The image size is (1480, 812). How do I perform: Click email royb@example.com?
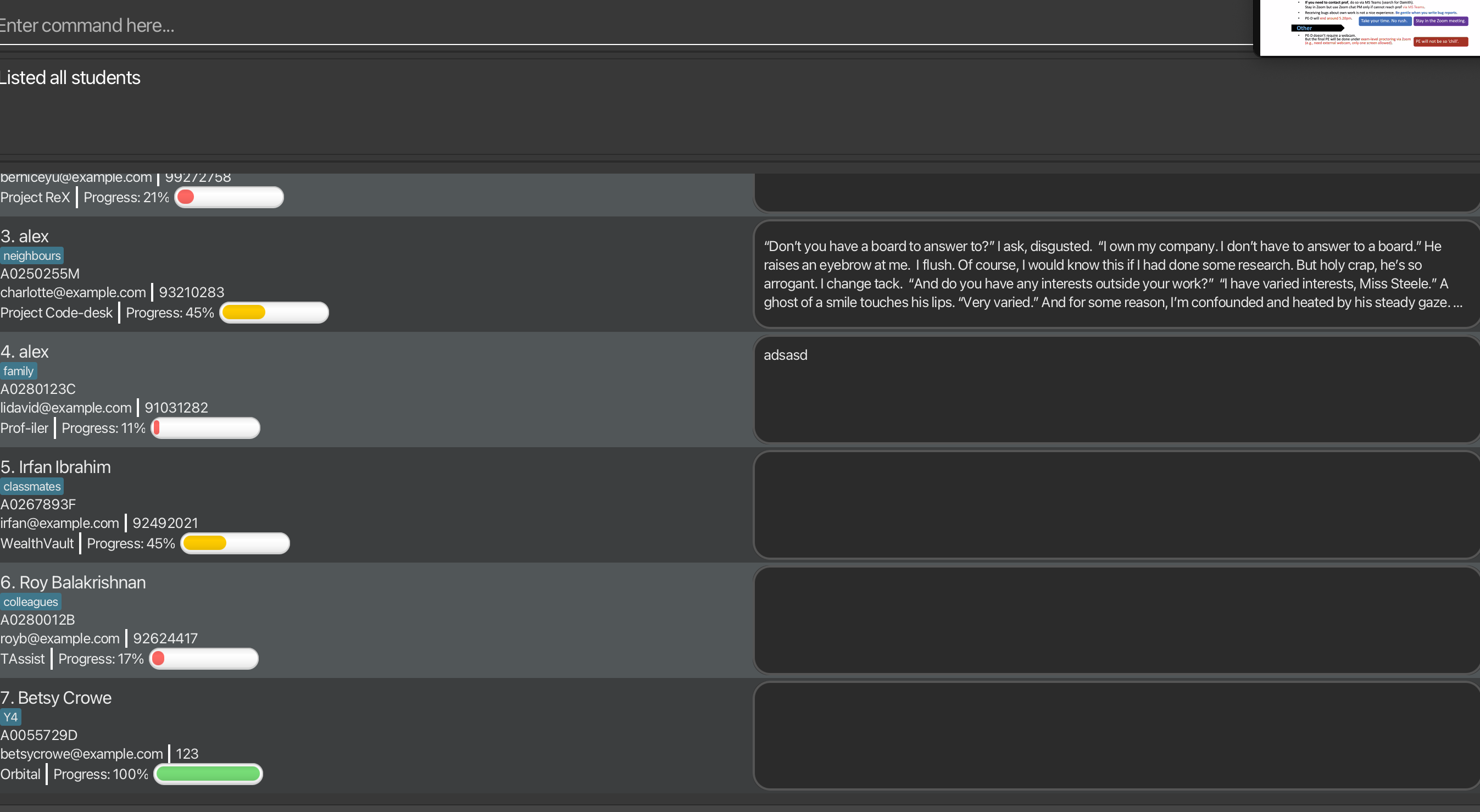pyautogui.click(x=60, y=638)
